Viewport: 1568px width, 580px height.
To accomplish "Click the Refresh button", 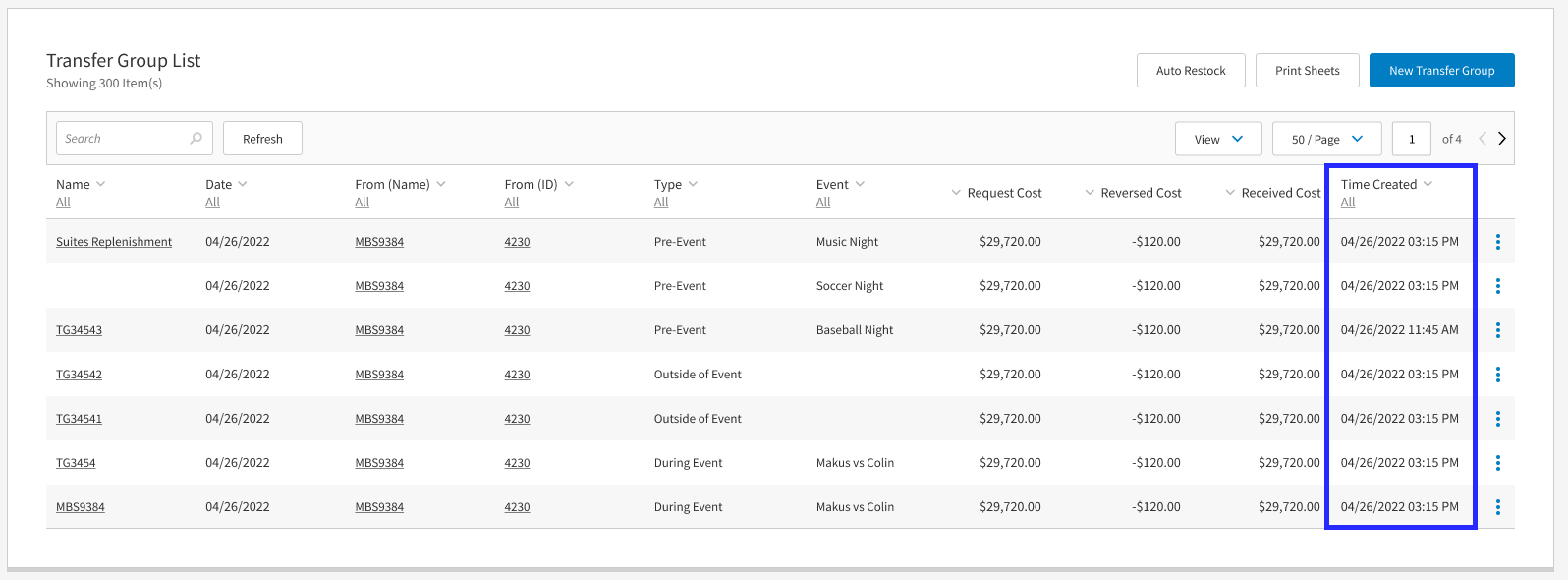I will (x=262, y=139).
